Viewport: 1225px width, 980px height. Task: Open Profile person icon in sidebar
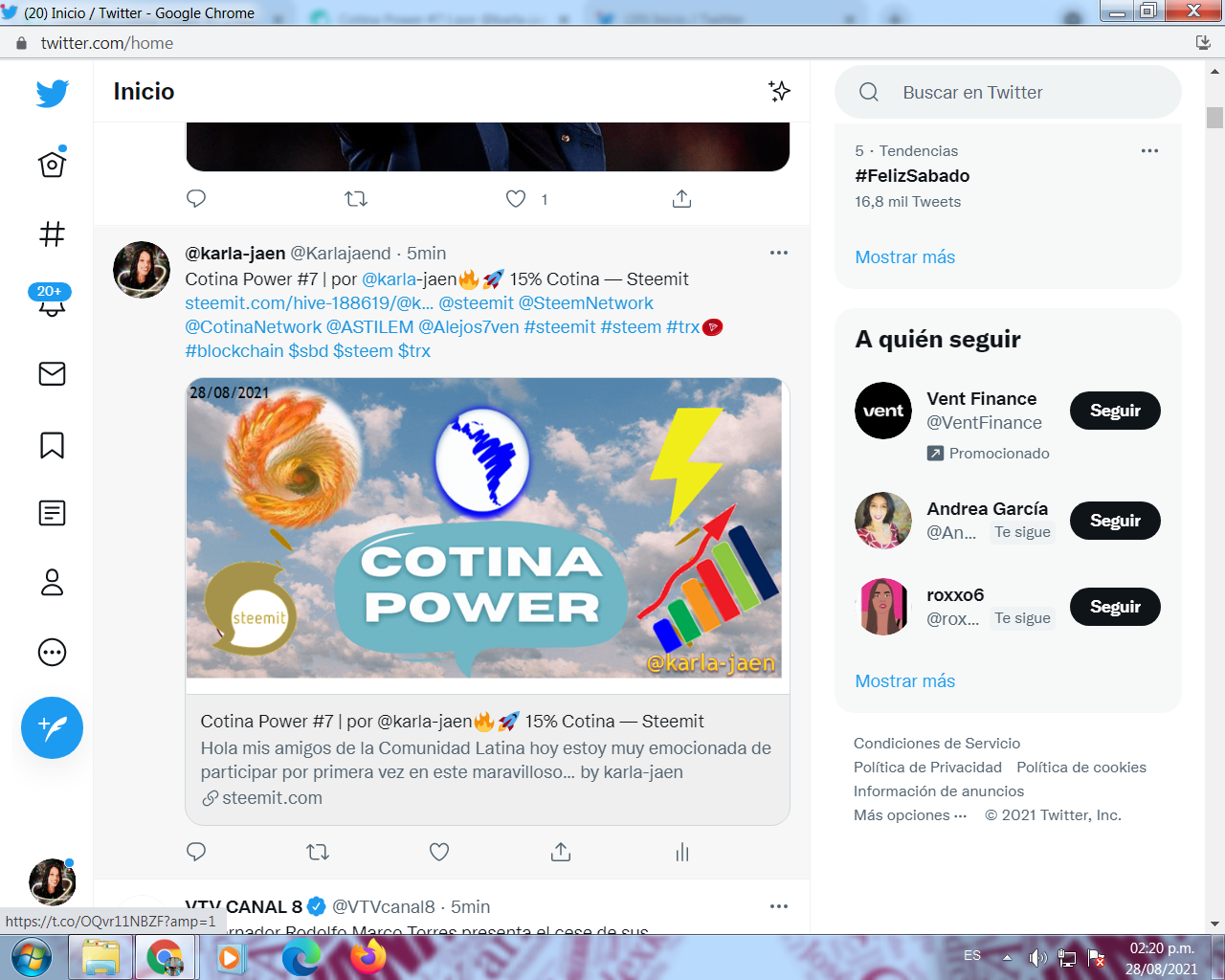(52, 582)
